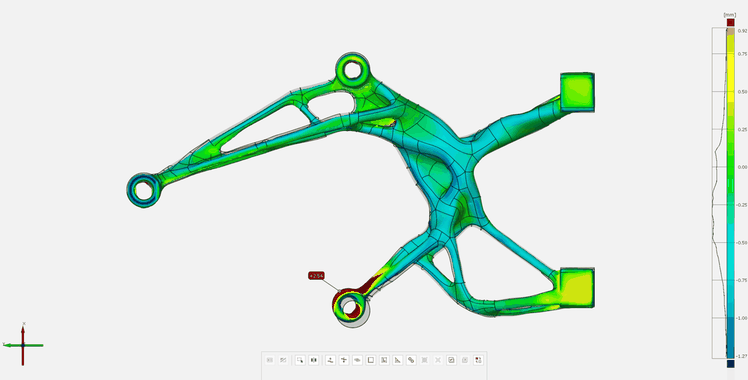Click the yellow band of the color legend

tap(730, 76)
